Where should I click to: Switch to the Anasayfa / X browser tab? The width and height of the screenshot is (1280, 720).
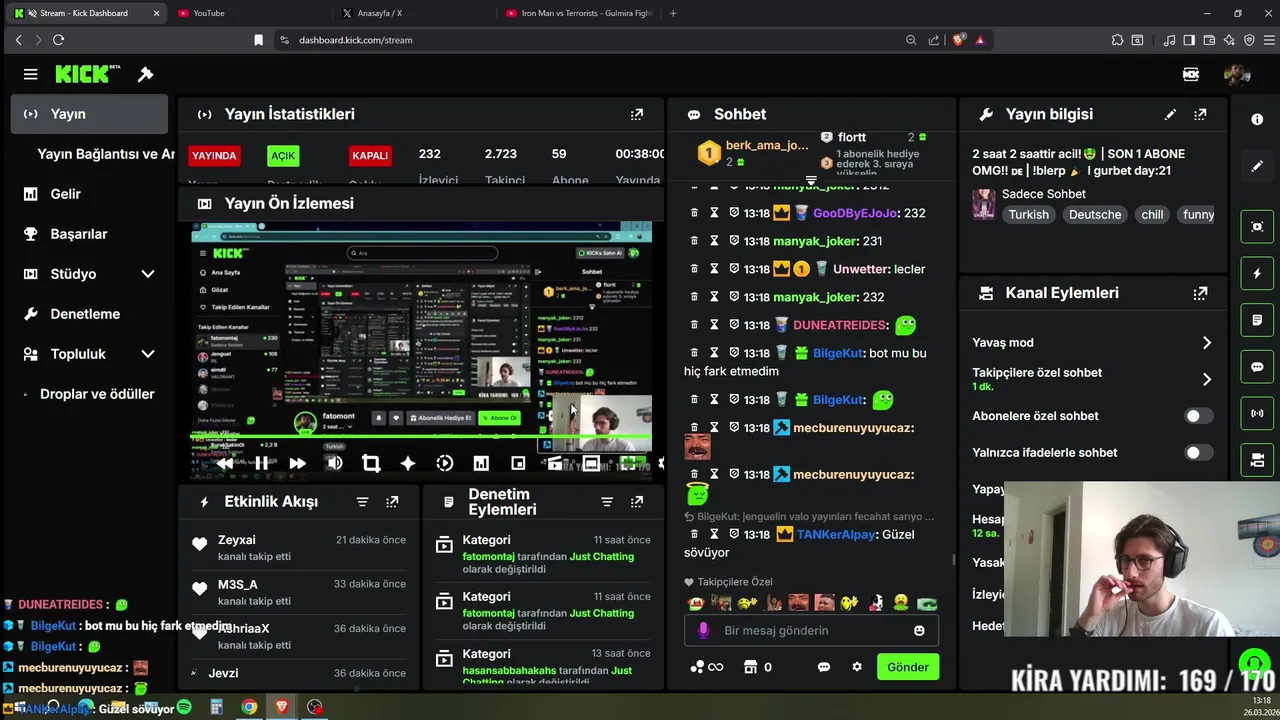[415, 13]
